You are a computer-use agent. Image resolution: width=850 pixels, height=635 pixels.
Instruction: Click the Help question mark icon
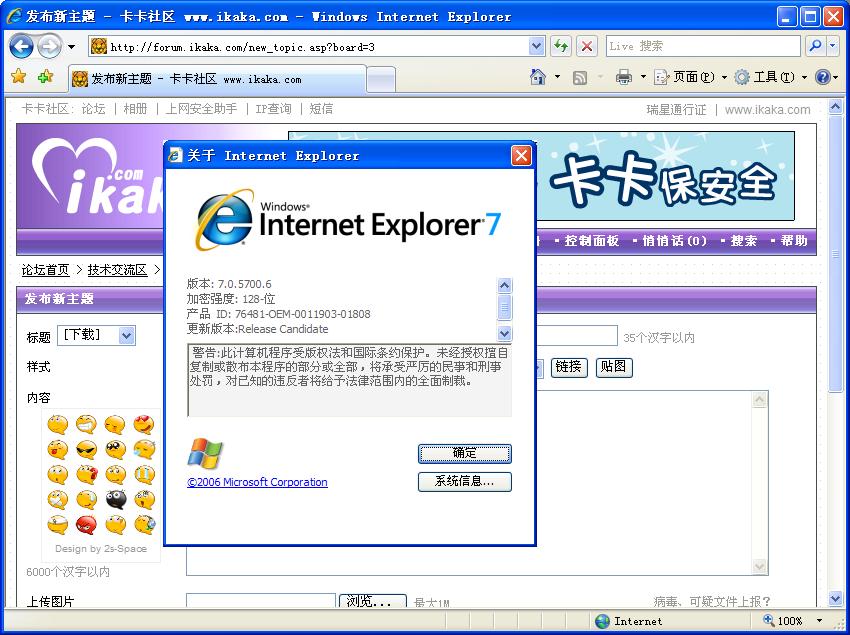point(823,78)
